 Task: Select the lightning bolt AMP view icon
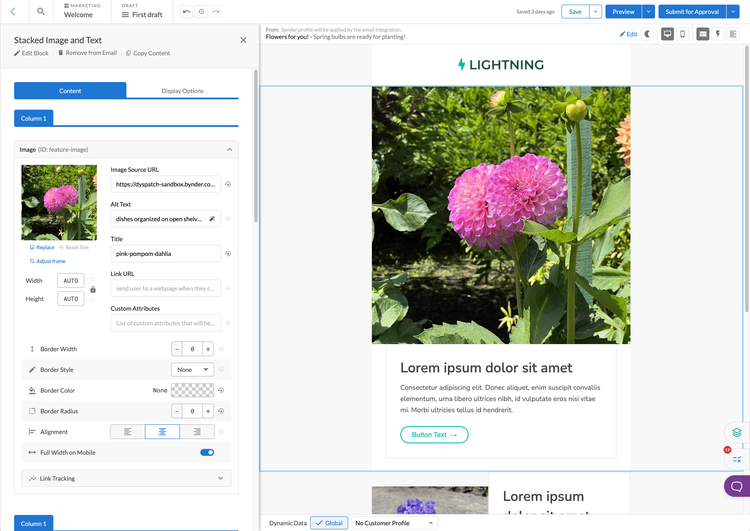(x=717, y=34)
